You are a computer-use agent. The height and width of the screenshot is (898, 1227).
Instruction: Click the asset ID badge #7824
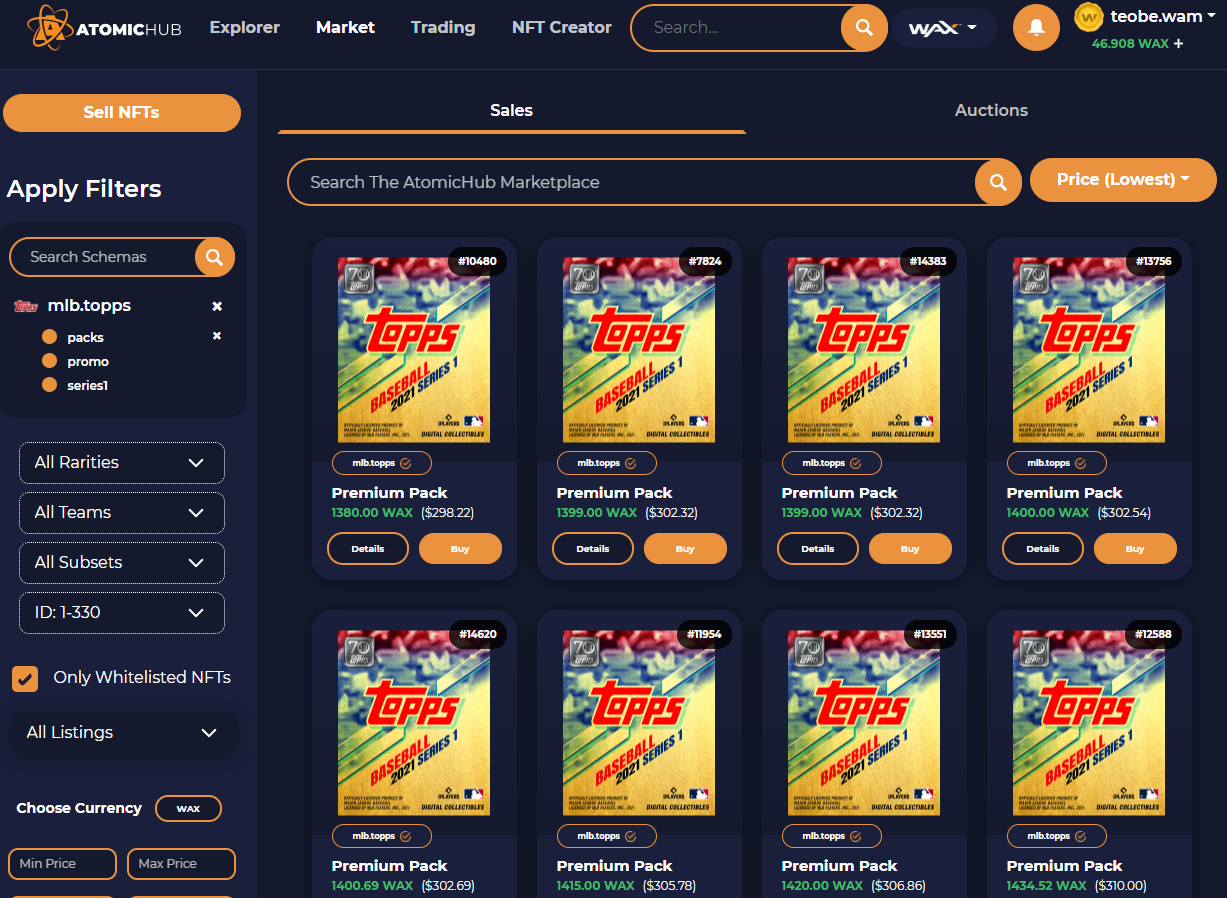coord(705,262)
